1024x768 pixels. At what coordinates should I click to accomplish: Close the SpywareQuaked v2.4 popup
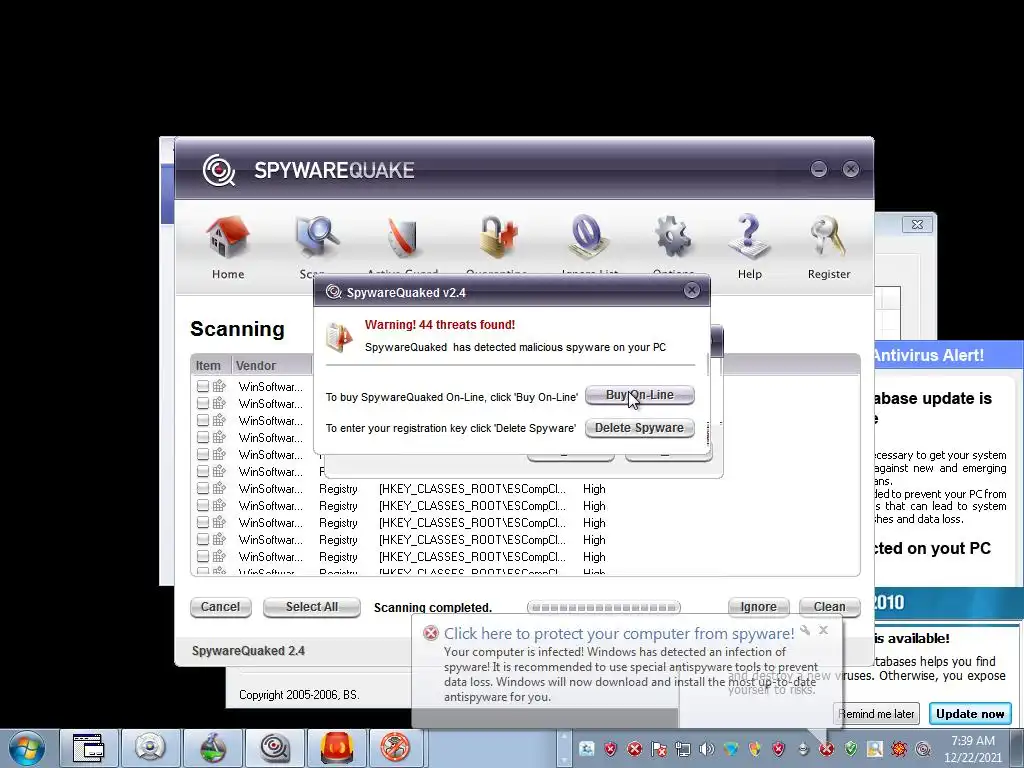(x=692, y=291)
